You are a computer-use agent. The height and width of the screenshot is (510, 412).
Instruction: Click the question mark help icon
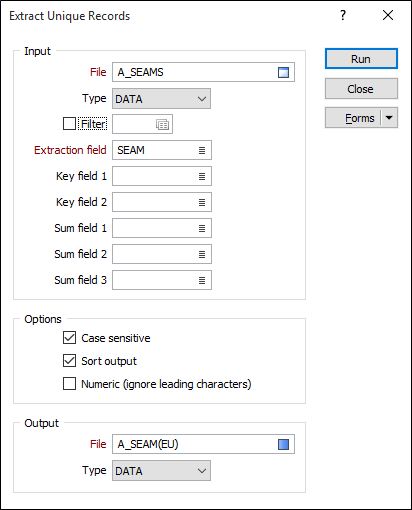point(343,15)
